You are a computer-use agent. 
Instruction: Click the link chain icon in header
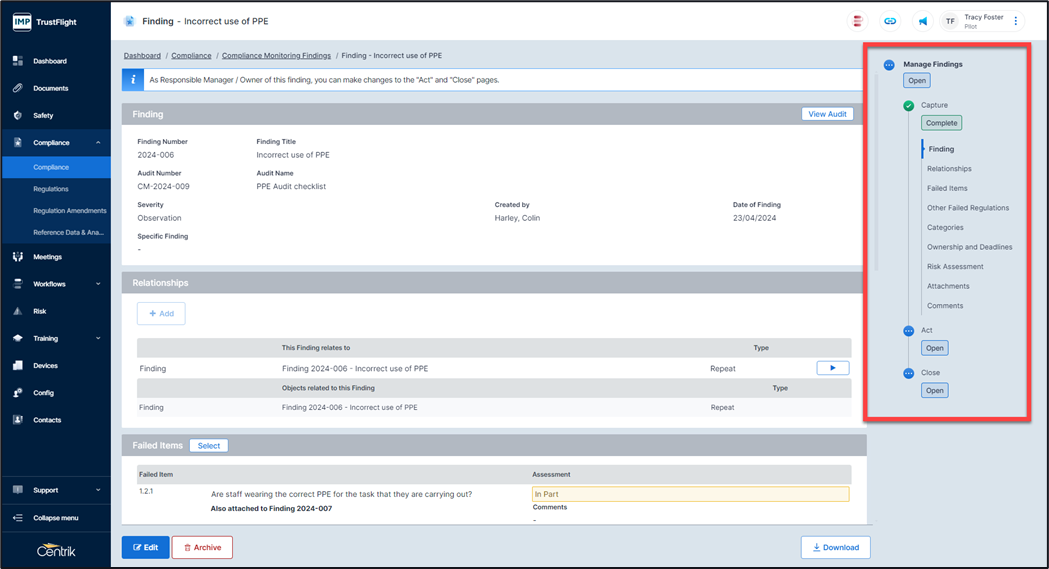[889, 21]
